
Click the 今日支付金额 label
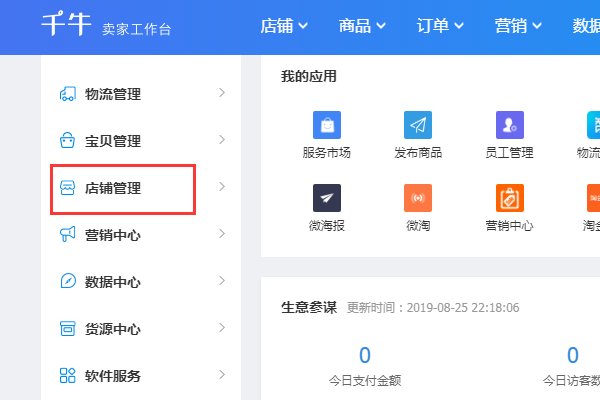pos(365,380)
